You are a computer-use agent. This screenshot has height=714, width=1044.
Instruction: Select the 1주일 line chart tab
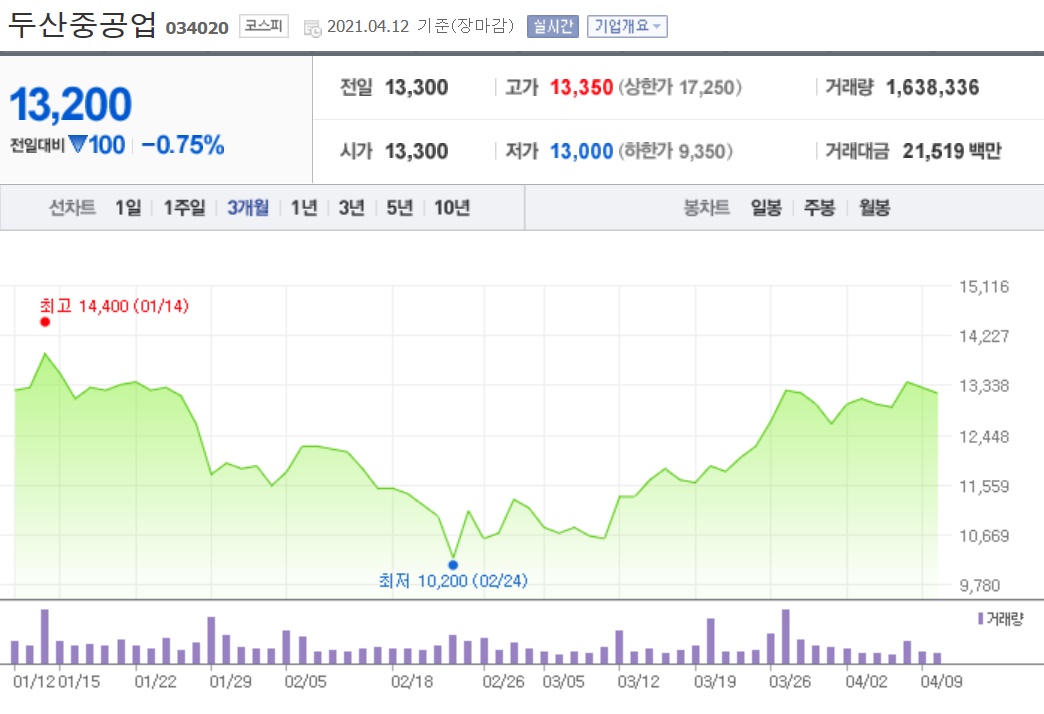pos(184,208)
